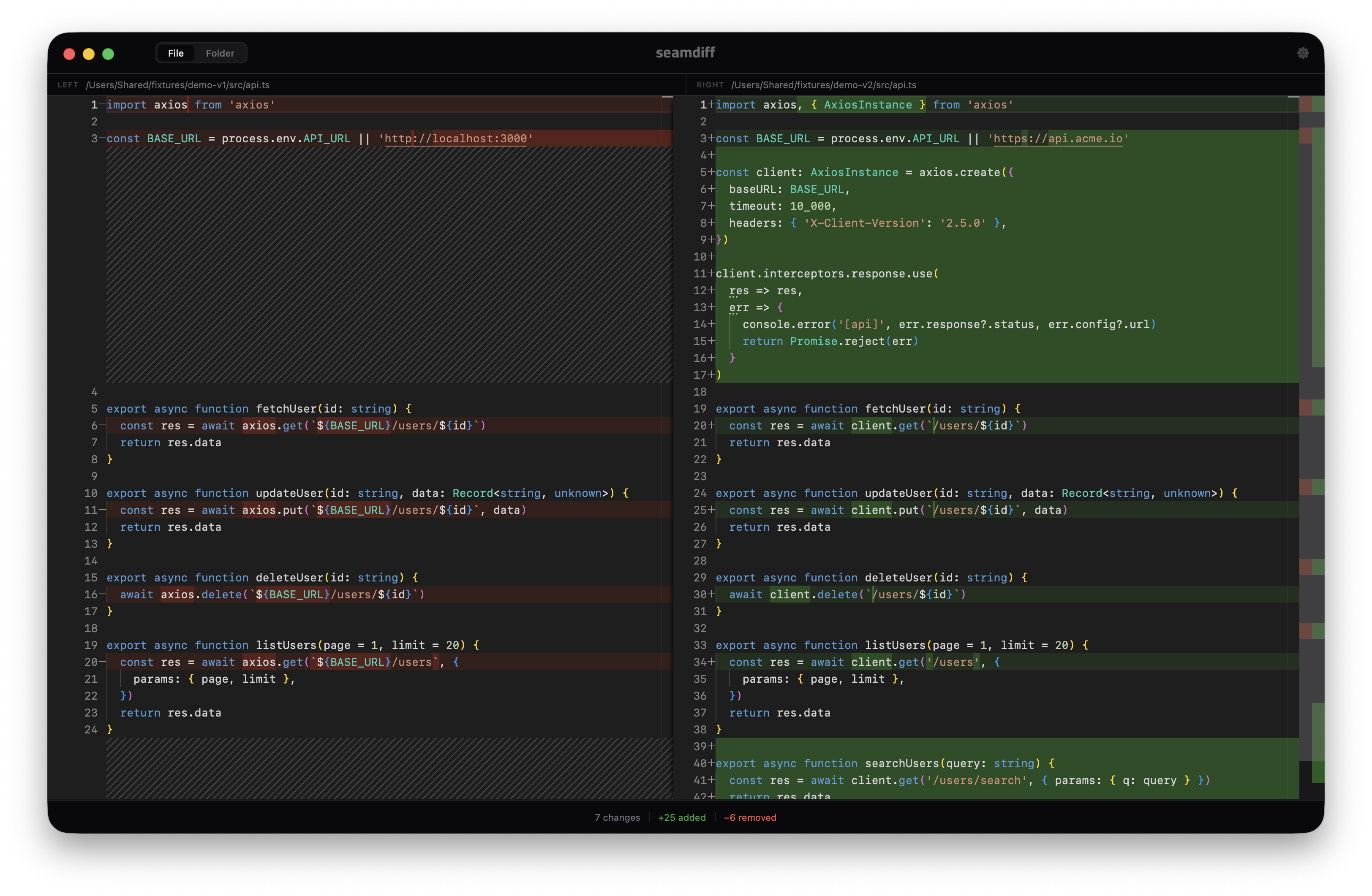Click the red close window button
This screenshot has width=1372, height=896.
click(69, 54)
